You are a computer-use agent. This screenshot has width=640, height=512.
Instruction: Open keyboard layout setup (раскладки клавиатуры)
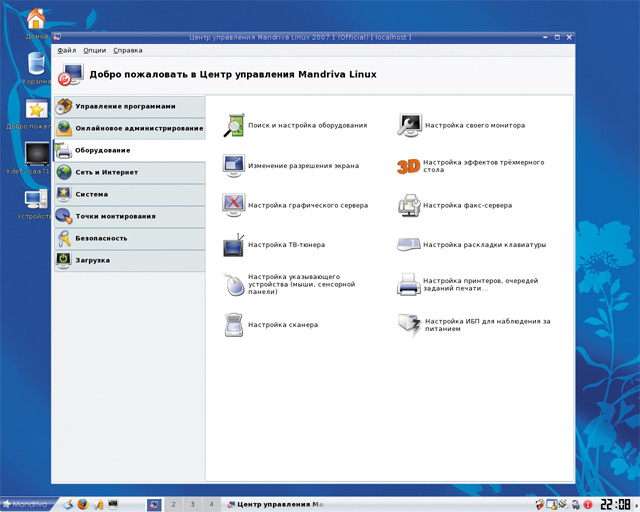coord(471,245)
